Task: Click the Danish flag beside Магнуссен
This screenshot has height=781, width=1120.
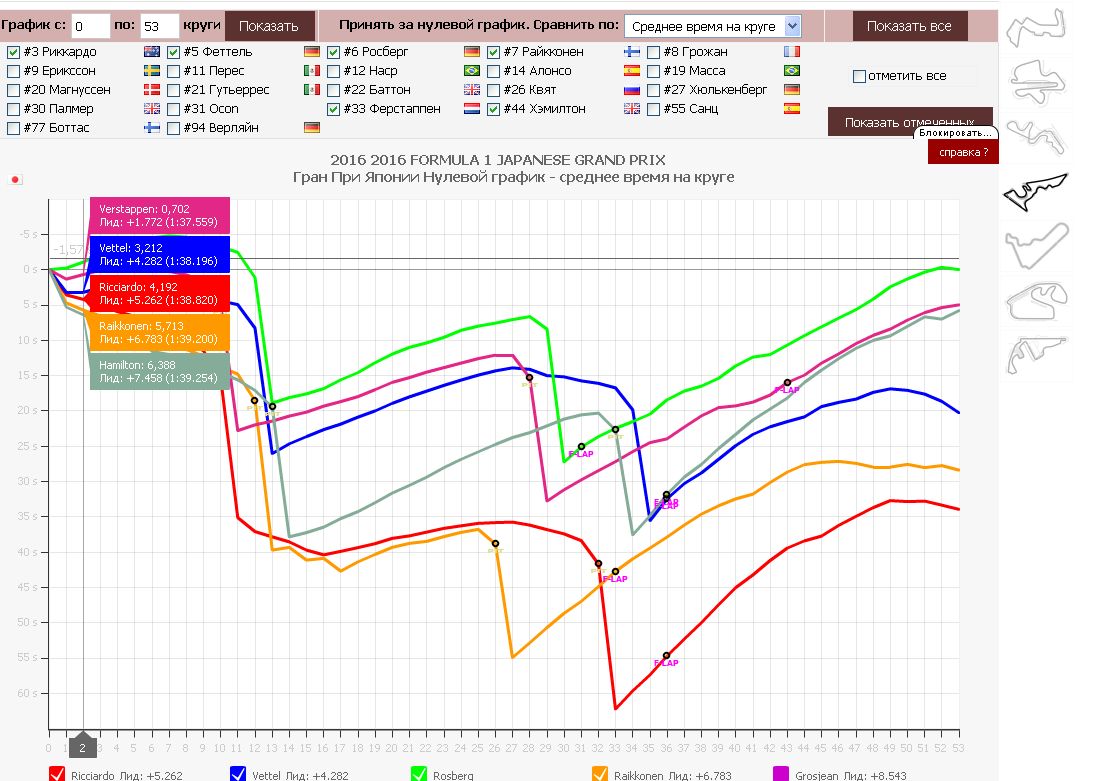Action: tap(151, 89)
